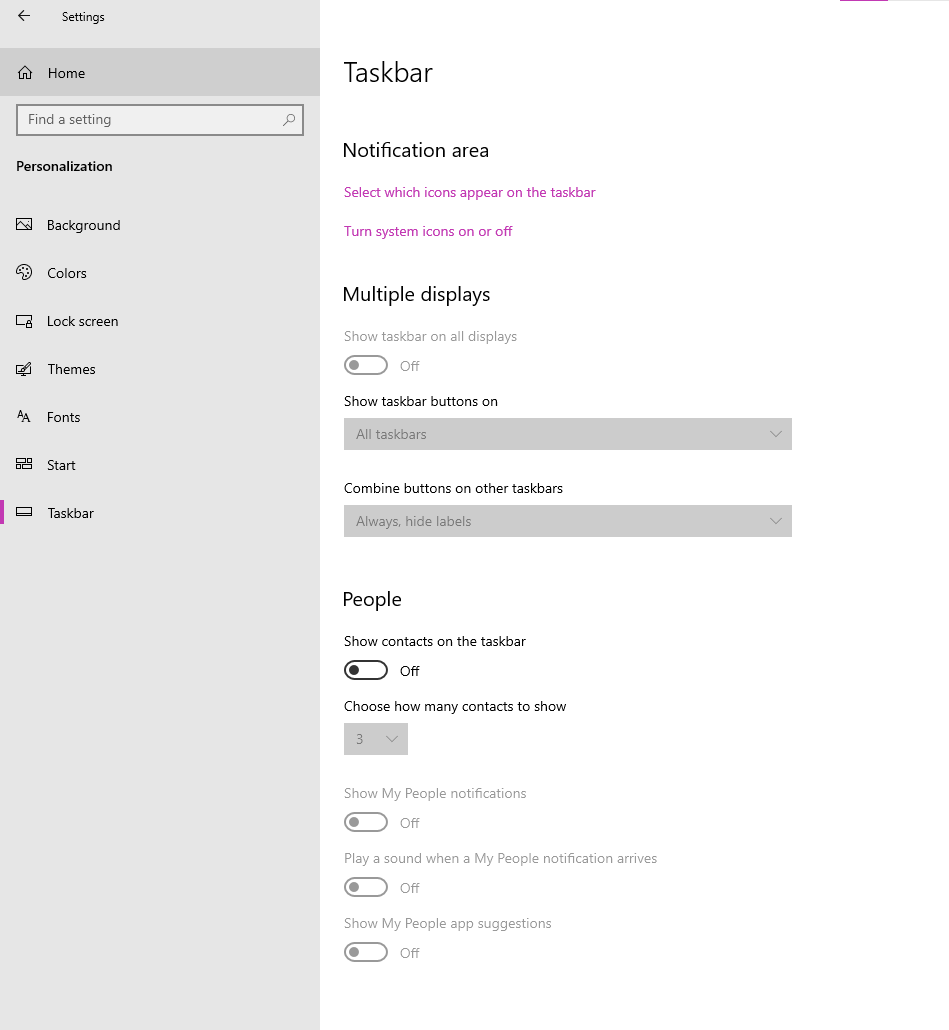
Task: Toggle Show contacts on the taskbar
Action: [366, 671]
